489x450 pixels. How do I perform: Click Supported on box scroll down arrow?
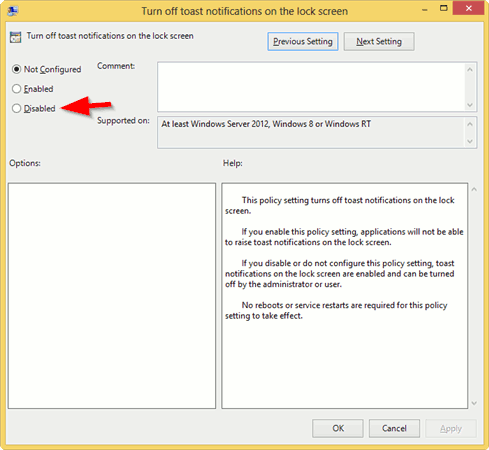(x=470, y=141)
